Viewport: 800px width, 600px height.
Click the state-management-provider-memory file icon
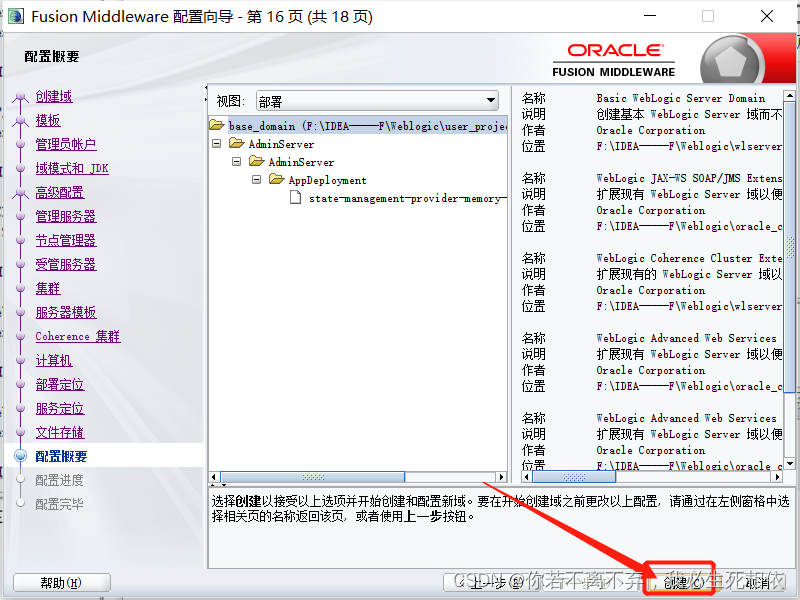(295, 197)
